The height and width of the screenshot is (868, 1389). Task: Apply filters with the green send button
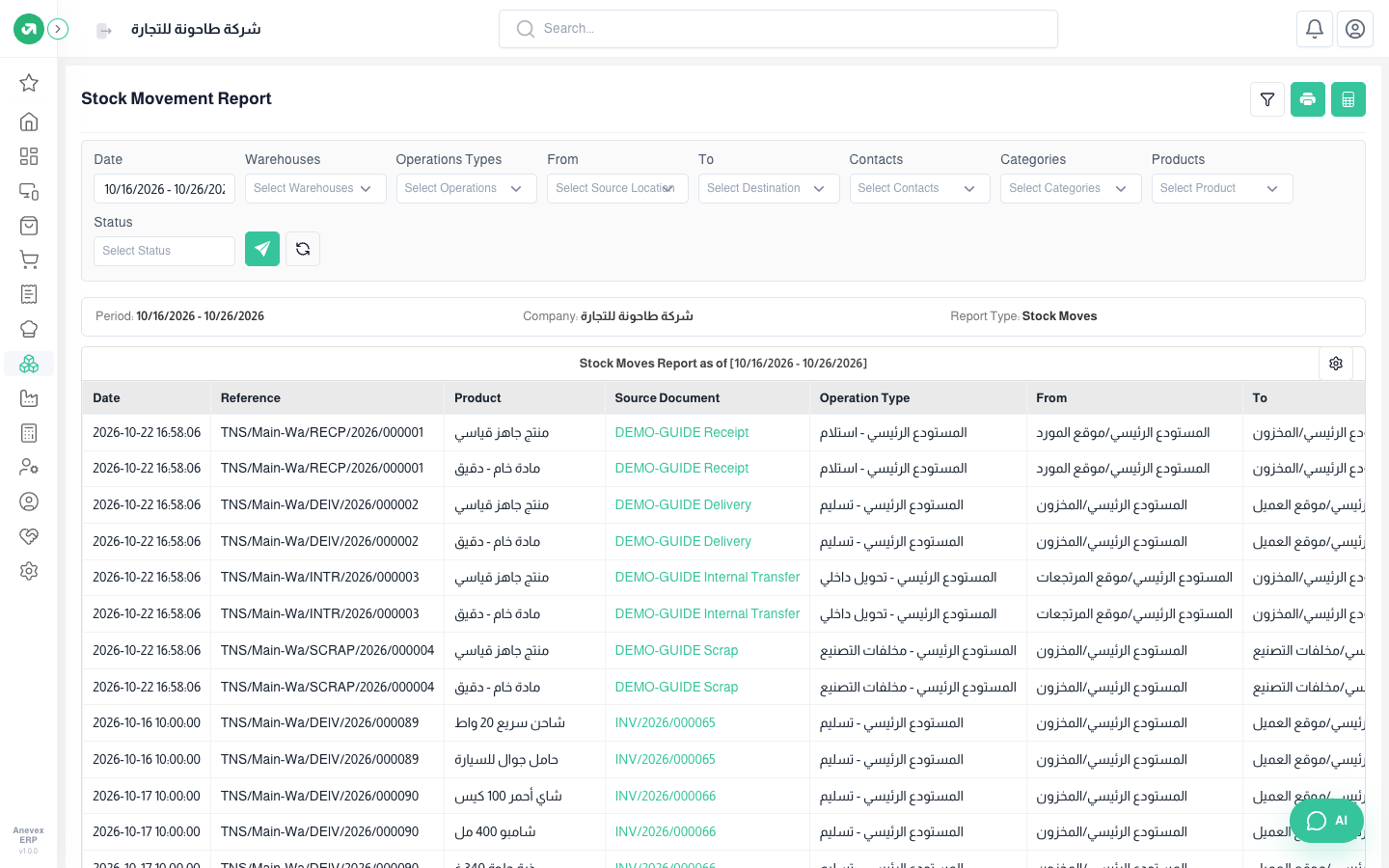point(262,249)
